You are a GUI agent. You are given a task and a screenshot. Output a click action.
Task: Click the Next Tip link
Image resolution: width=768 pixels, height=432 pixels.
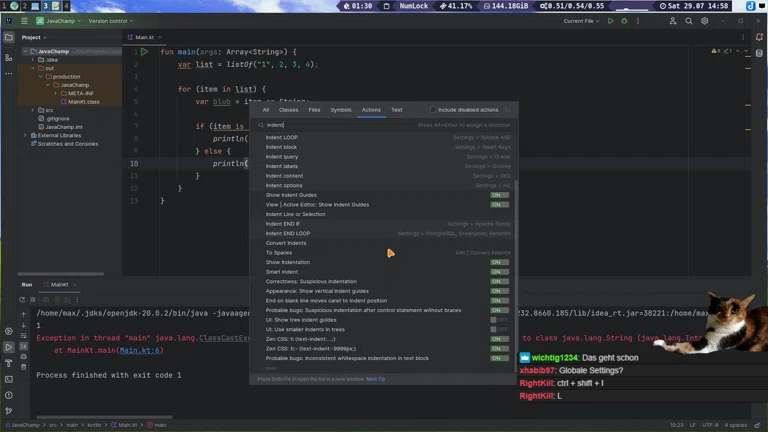click(x=376, y=379)
